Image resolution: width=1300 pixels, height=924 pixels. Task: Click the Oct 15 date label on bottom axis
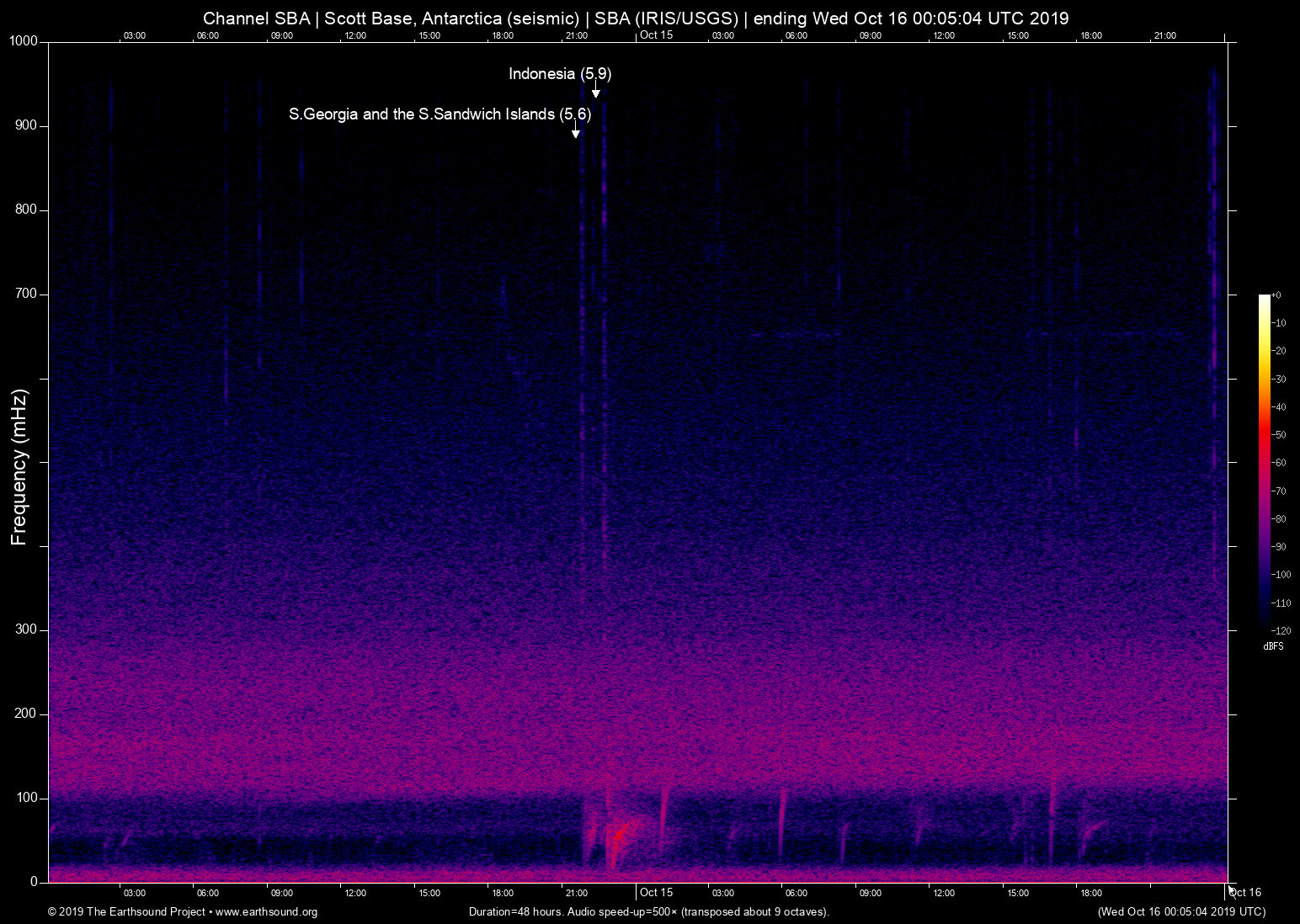tap(656, 892)
